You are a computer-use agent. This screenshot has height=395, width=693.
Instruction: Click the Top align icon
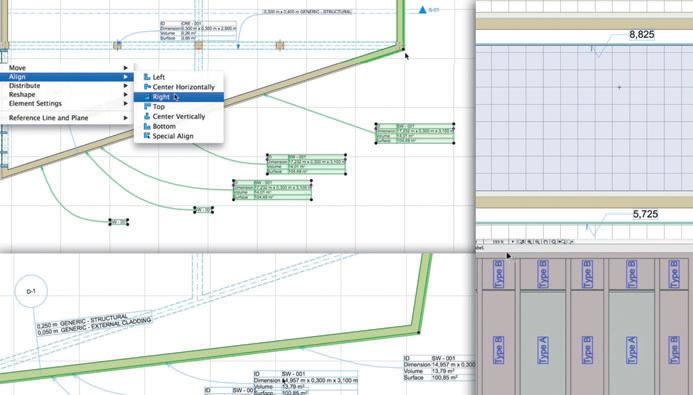pos(147,106)
